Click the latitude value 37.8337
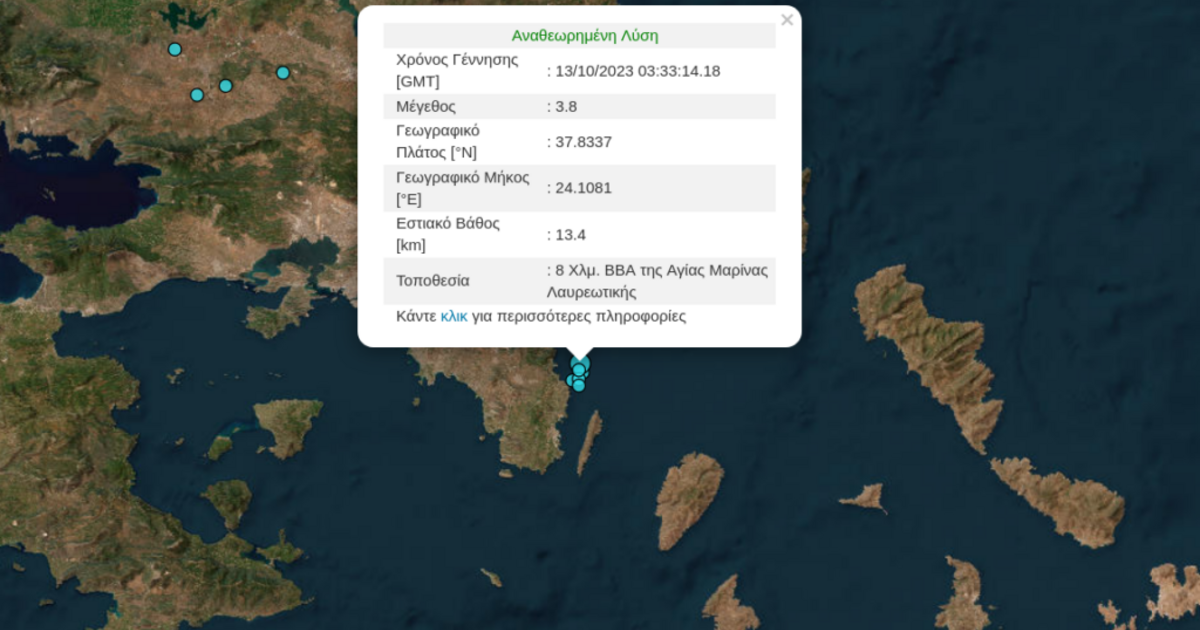The width and height of the screenshot is (1200, 630). pos(583,142)
